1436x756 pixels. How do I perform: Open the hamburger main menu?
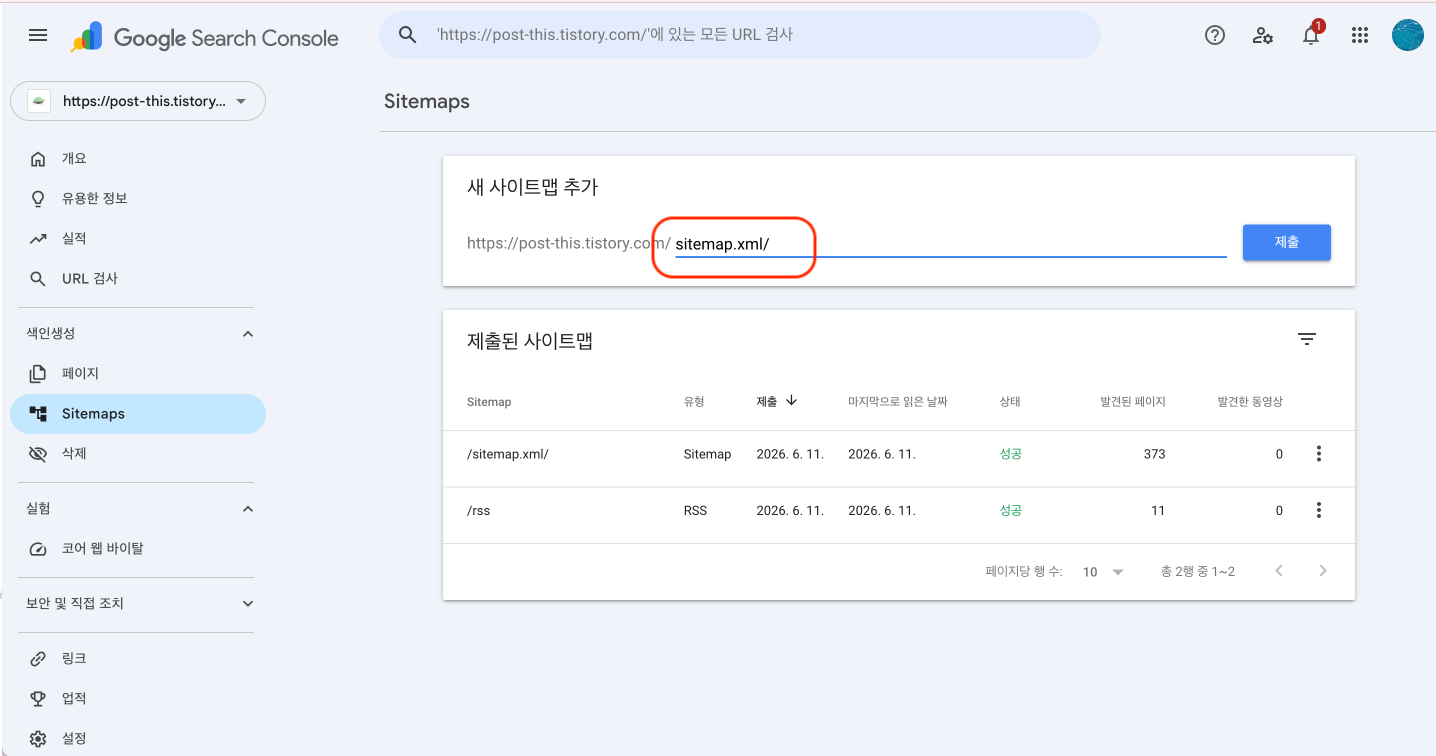(x=38, y=35)
